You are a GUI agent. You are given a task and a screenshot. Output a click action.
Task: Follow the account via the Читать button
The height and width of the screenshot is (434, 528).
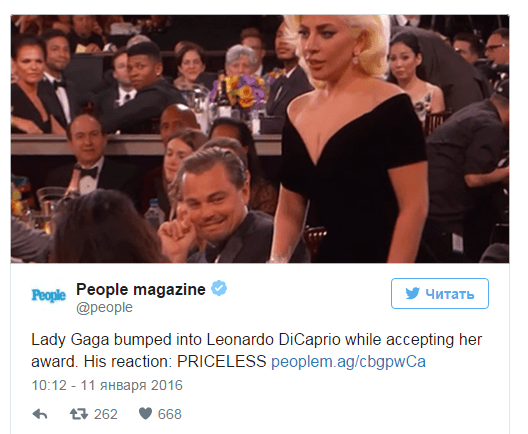[440, 293]
